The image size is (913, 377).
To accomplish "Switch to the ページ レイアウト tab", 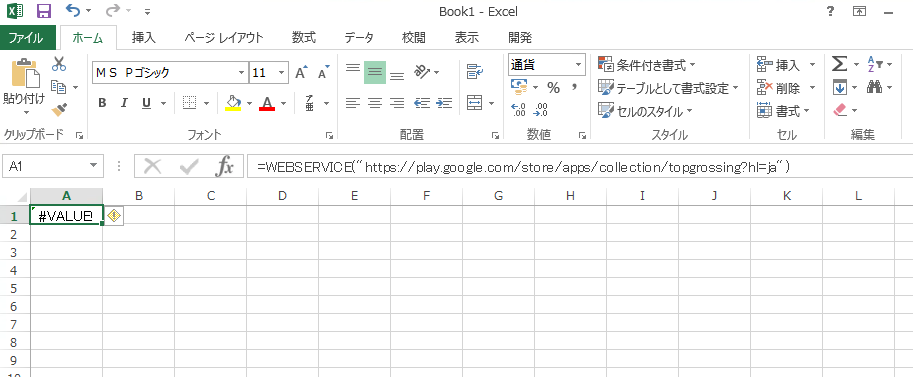I will click(224, 38).
